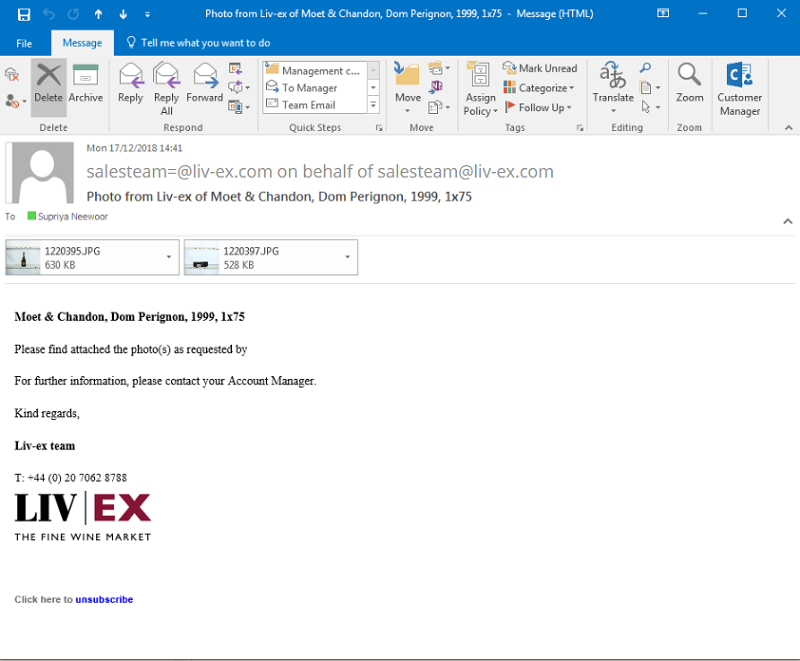Click the Ribbon Display Options icon

click(x=663, y=13)
